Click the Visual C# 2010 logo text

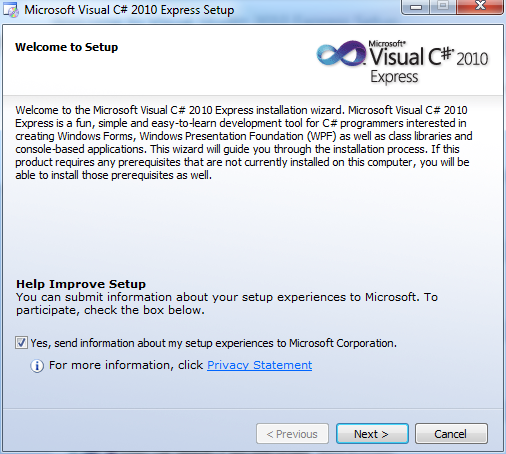(429, 54)
